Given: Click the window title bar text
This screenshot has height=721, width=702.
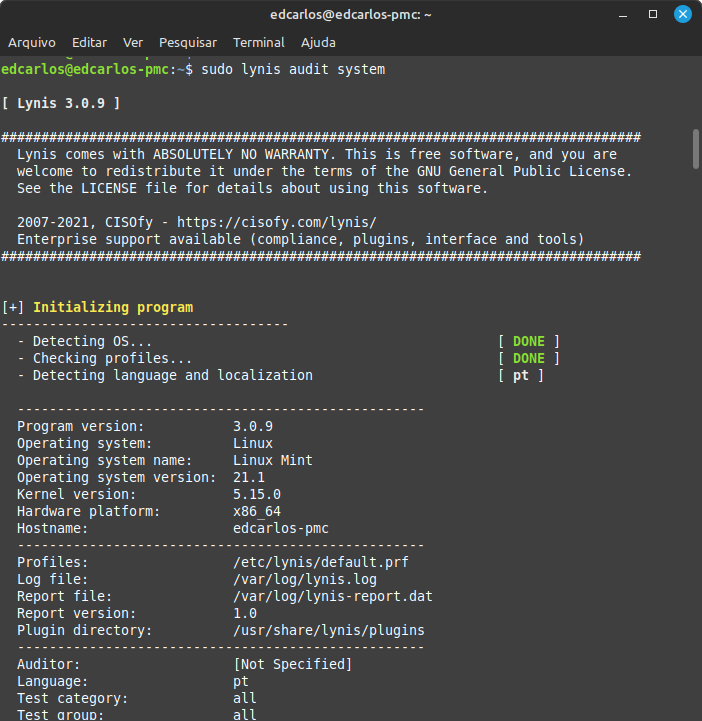Looking at the screenshot, I should click(x=350, y=14).
